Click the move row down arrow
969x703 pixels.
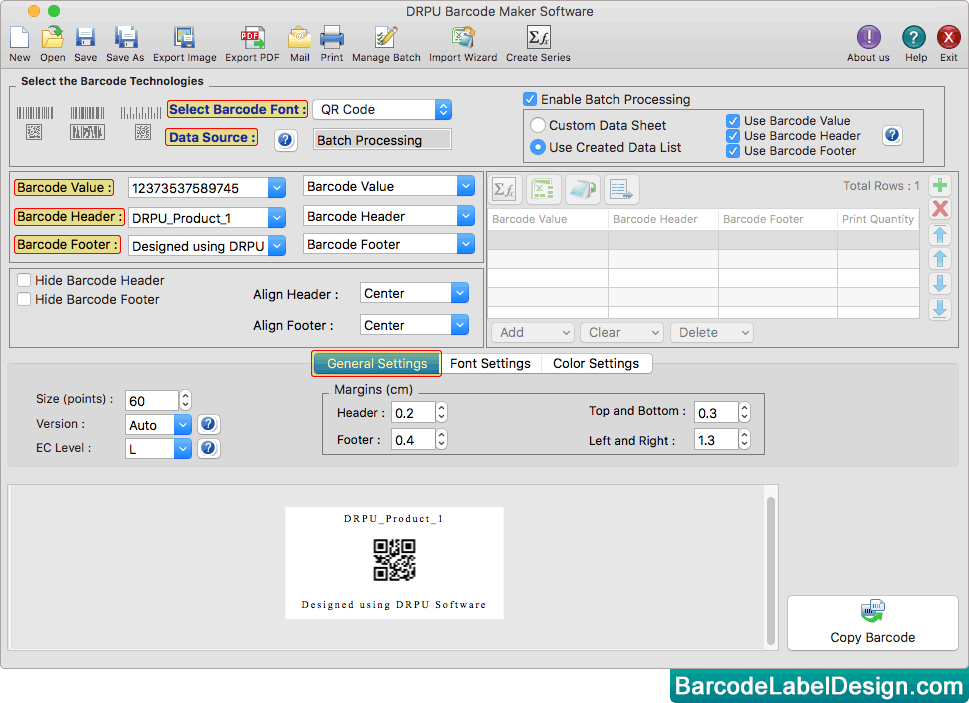coord(940,284)
